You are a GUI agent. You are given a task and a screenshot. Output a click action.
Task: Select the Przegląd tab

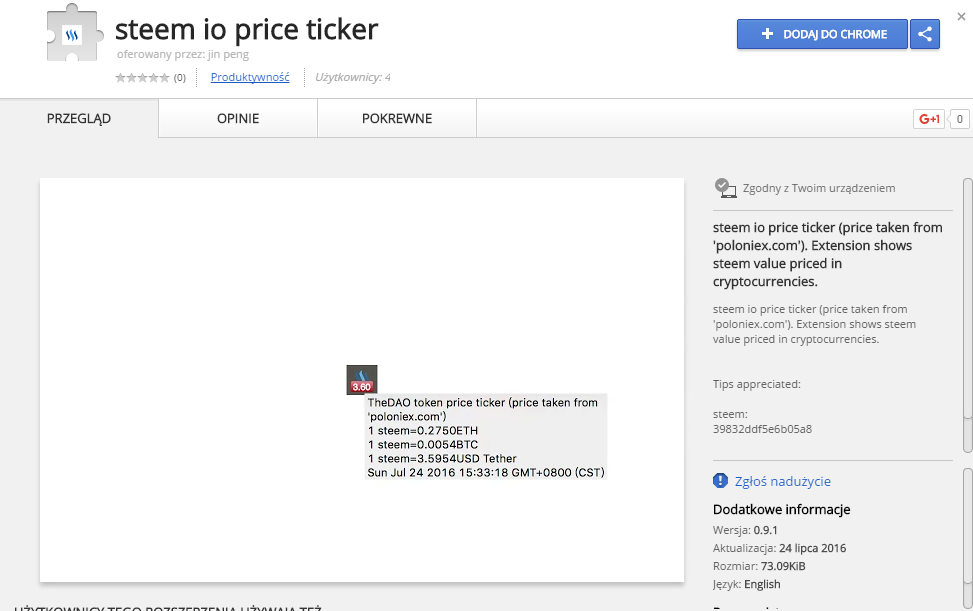click(79, 118)
